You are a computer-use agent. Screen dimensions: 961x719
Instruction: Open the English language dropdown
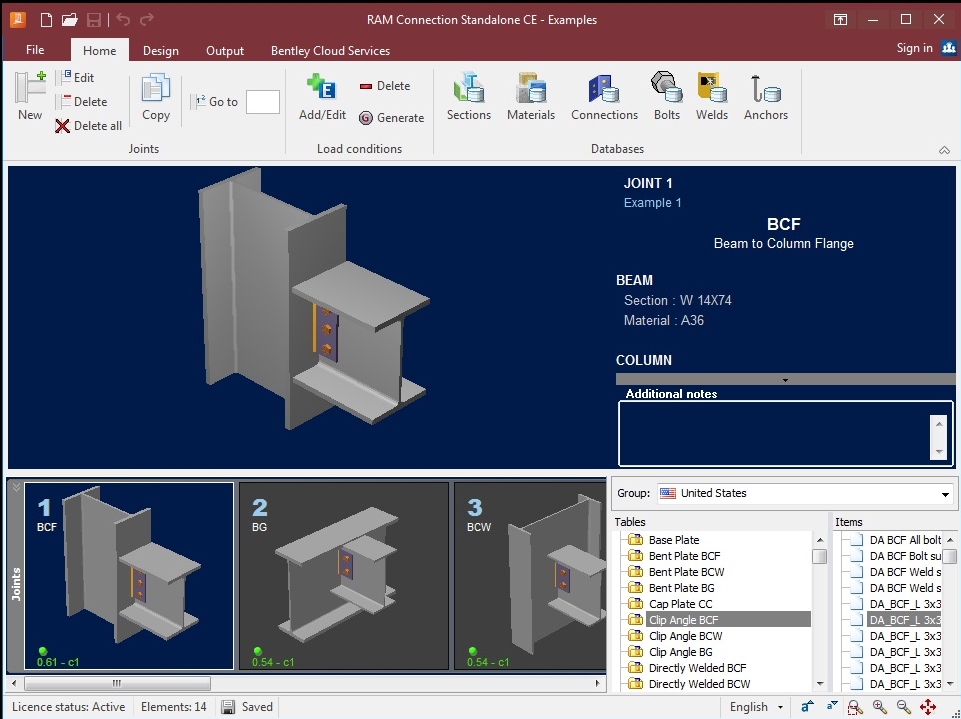(756, 707)
